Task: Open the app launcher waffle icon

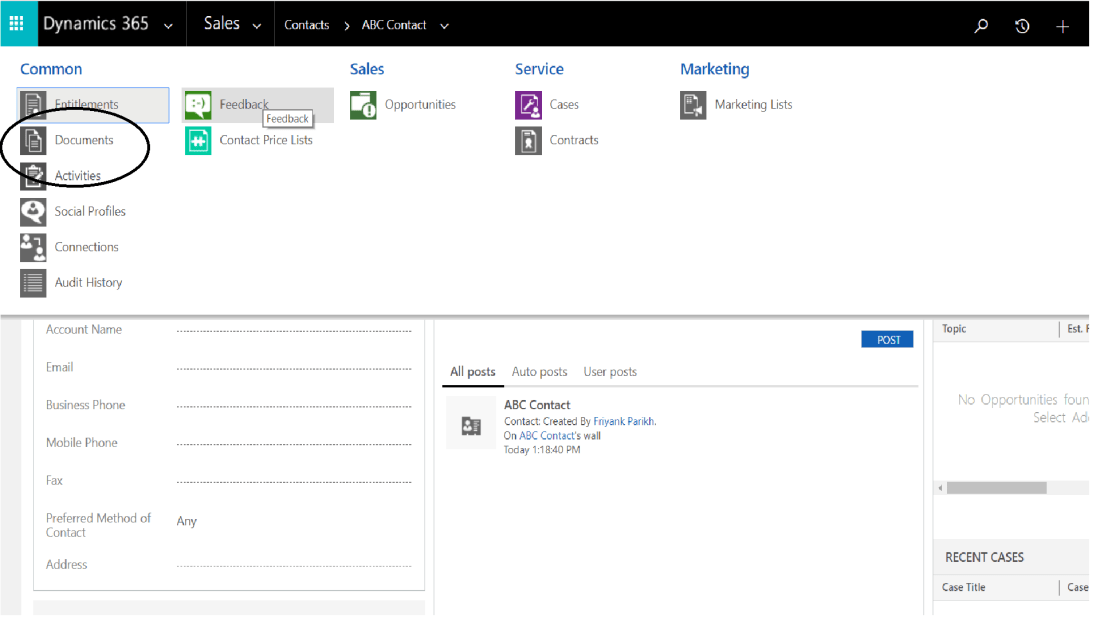Action: pos(17,24)
